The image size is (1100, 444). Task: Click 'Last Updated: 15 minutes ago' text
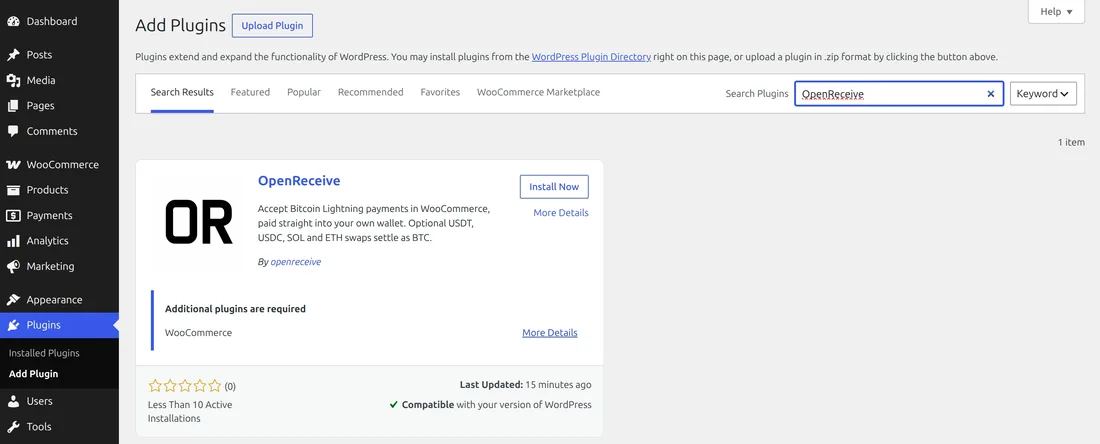(525, 384)
